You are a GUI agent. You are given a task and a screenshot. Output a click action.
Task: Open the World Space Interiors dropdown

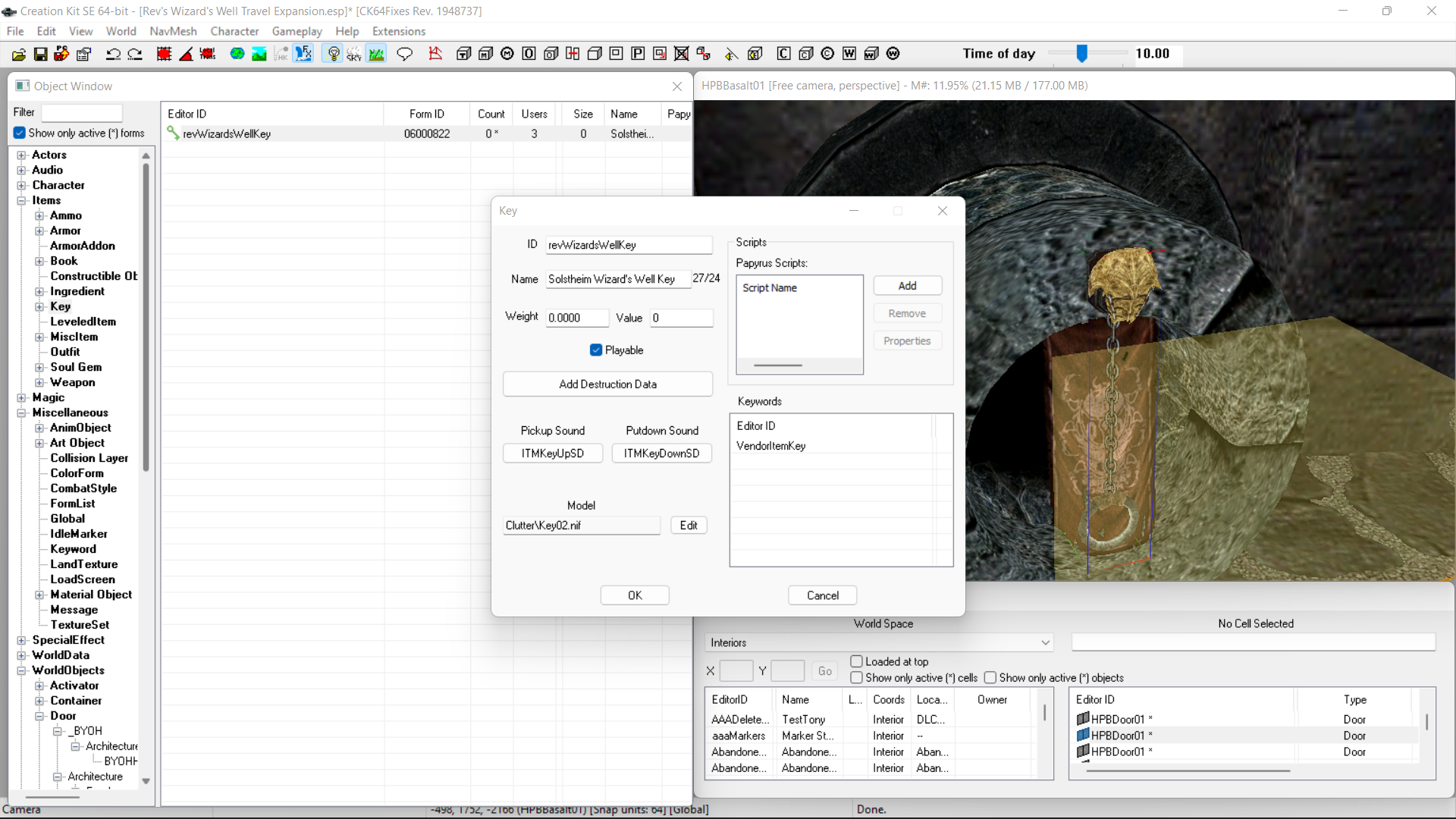coord(880,643)
